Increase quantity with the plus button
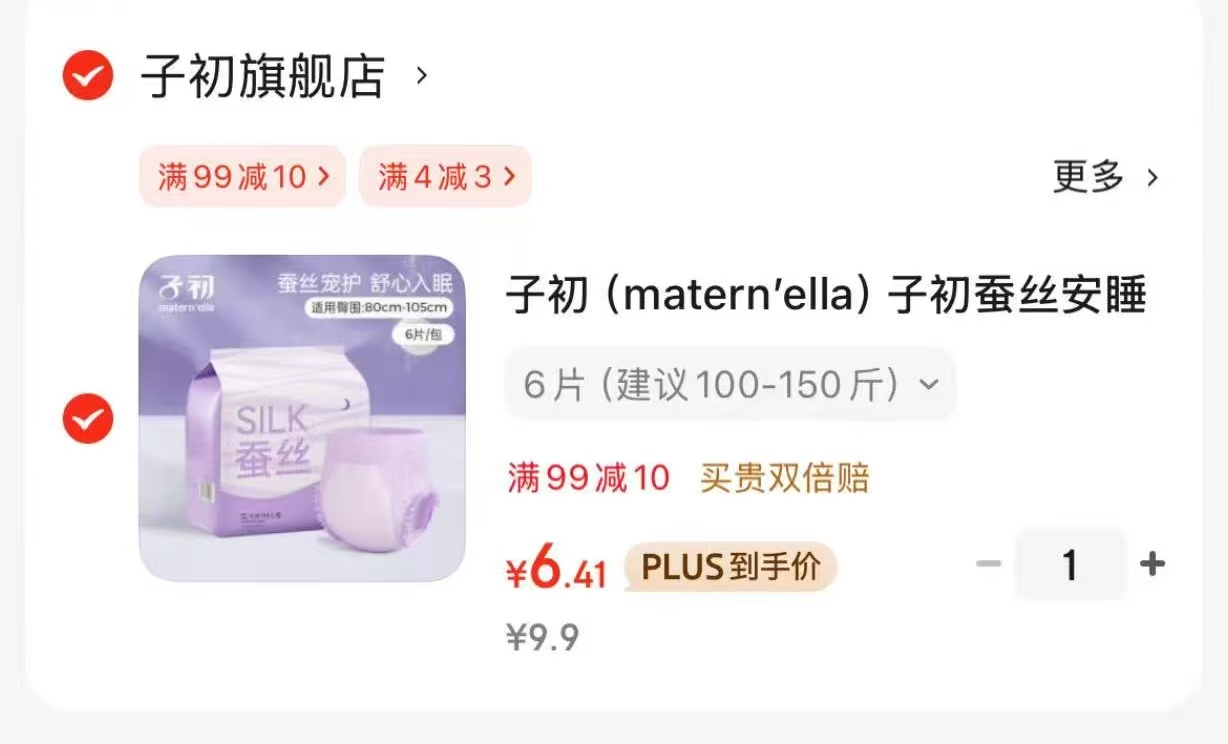 (1152, 565)
